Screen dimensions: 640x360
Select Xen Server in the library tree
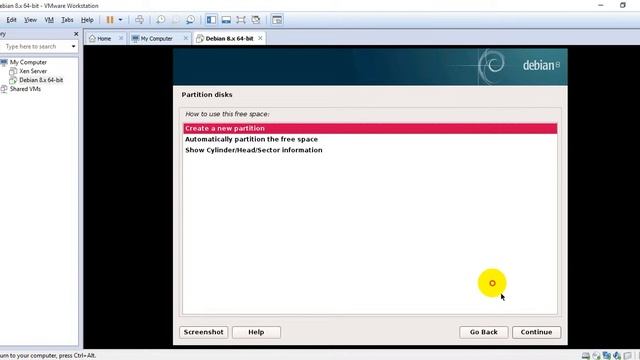click(x=33, y=71)
